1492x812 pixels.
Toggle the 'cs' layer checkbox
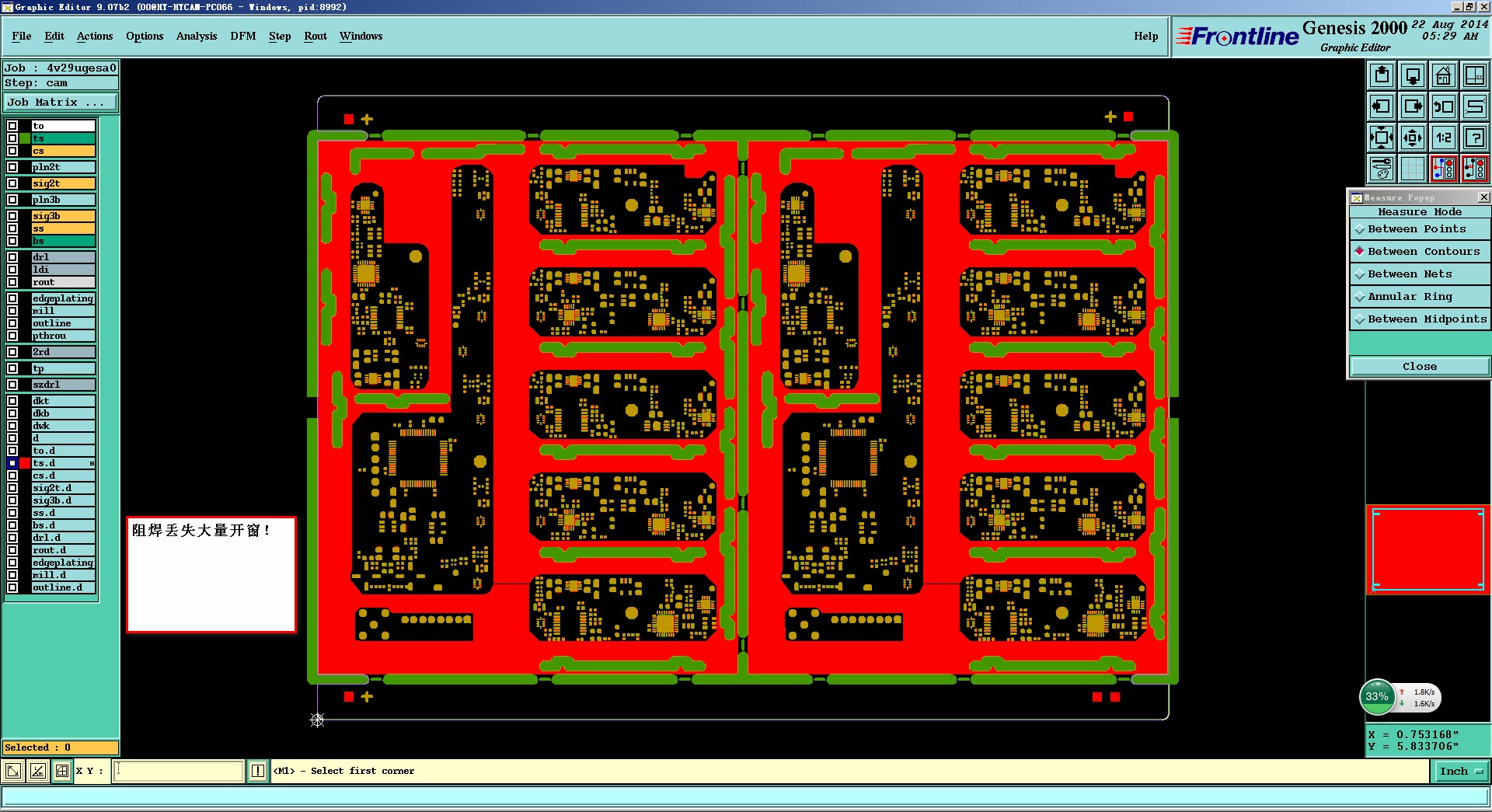coord(12,151)
